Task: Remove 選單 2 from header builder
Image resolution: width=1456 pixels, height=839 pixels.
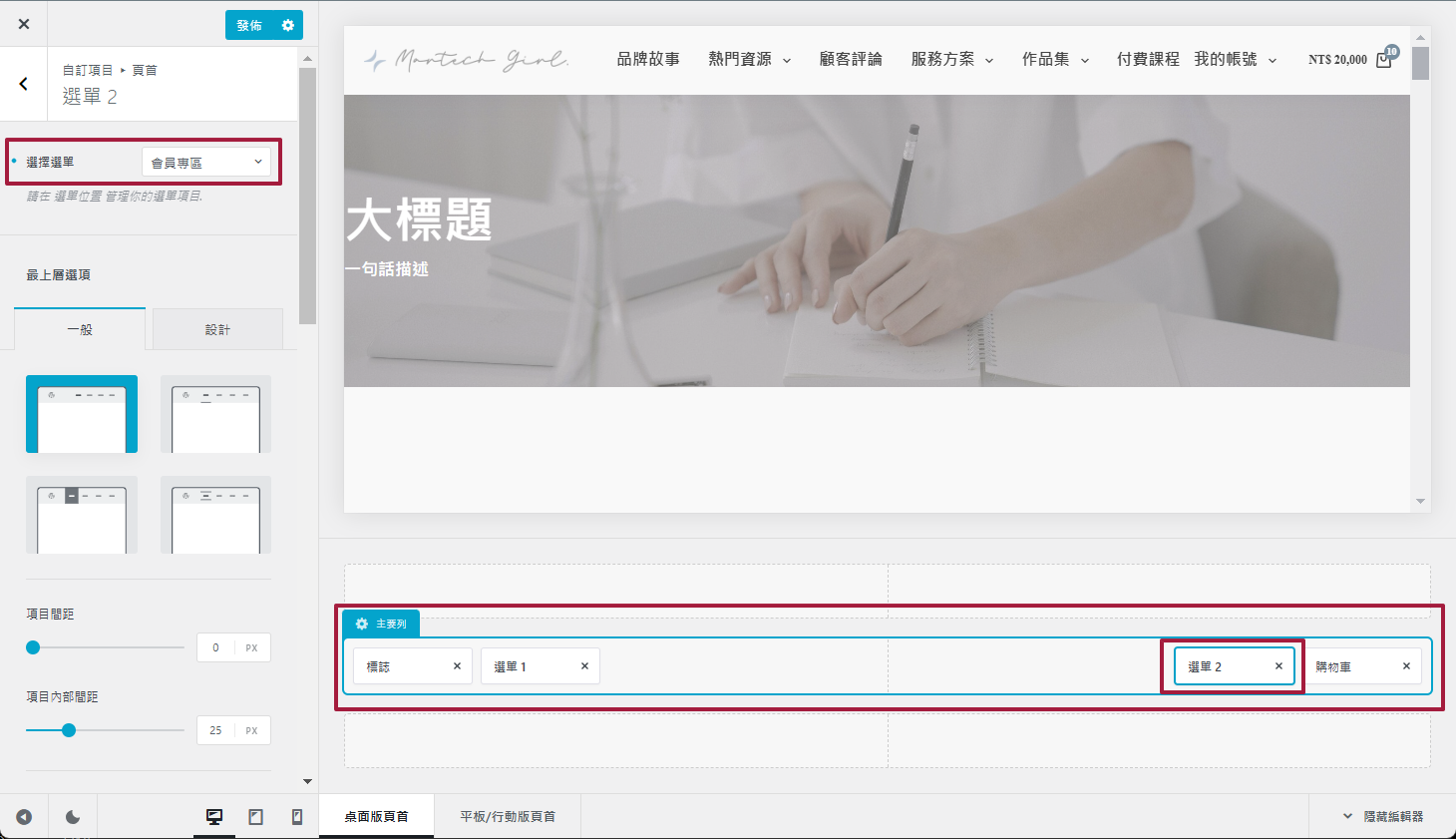Action: [x=1278, y=666]
